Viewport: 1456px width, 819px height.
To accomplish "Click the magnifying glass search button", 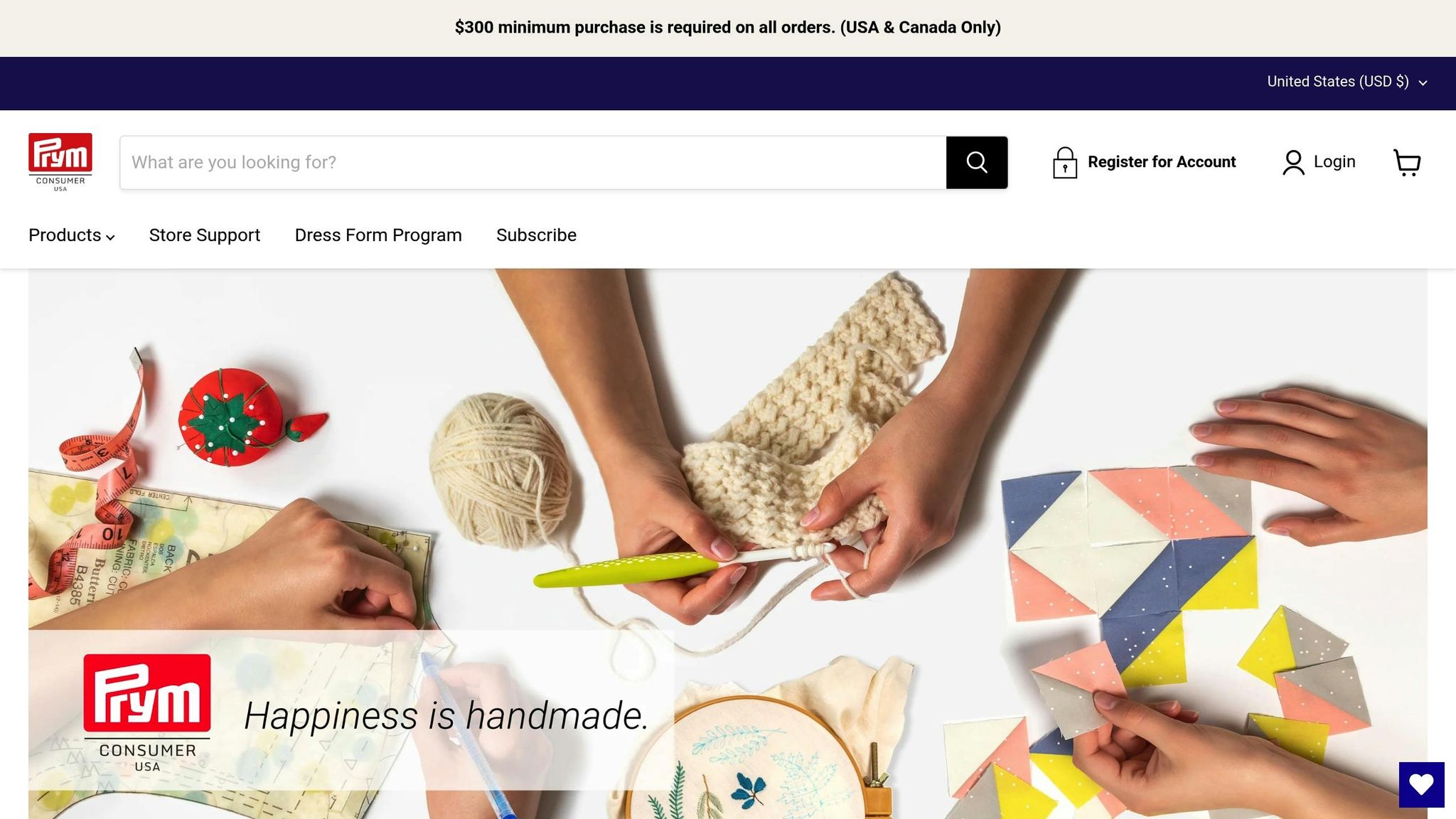I will pos(977,163).
